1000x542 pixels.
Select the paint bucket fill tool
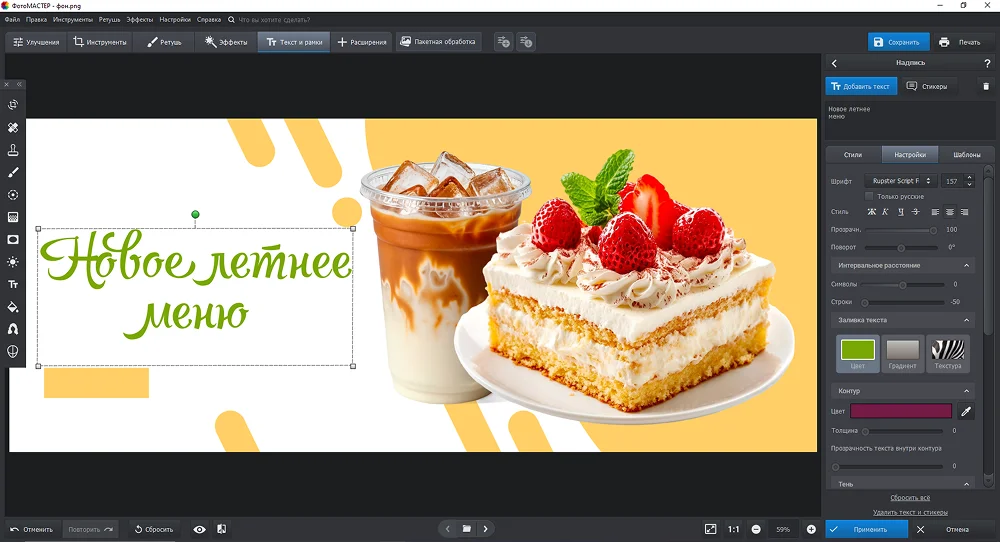13,307
